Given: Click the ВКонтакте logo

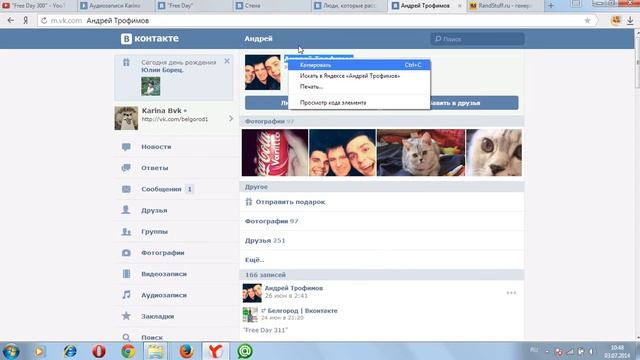Looking at the screenshot, I should (150, 38).
